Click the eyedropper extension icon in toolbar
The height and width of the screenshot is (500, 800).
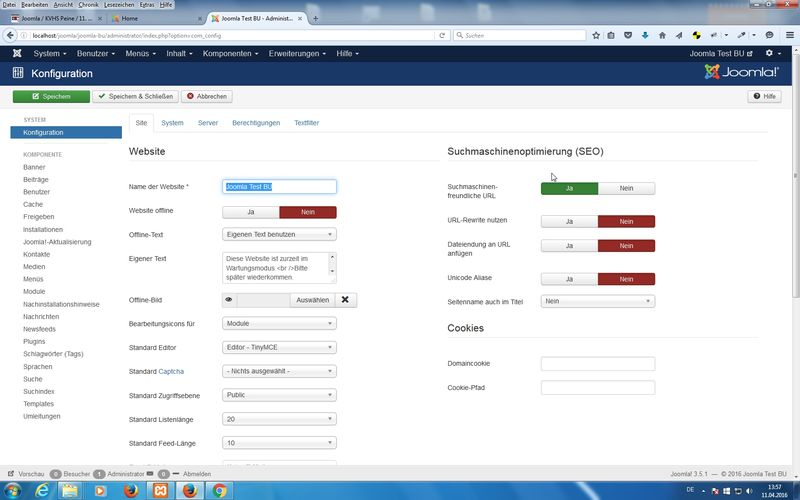coord(741,35)
